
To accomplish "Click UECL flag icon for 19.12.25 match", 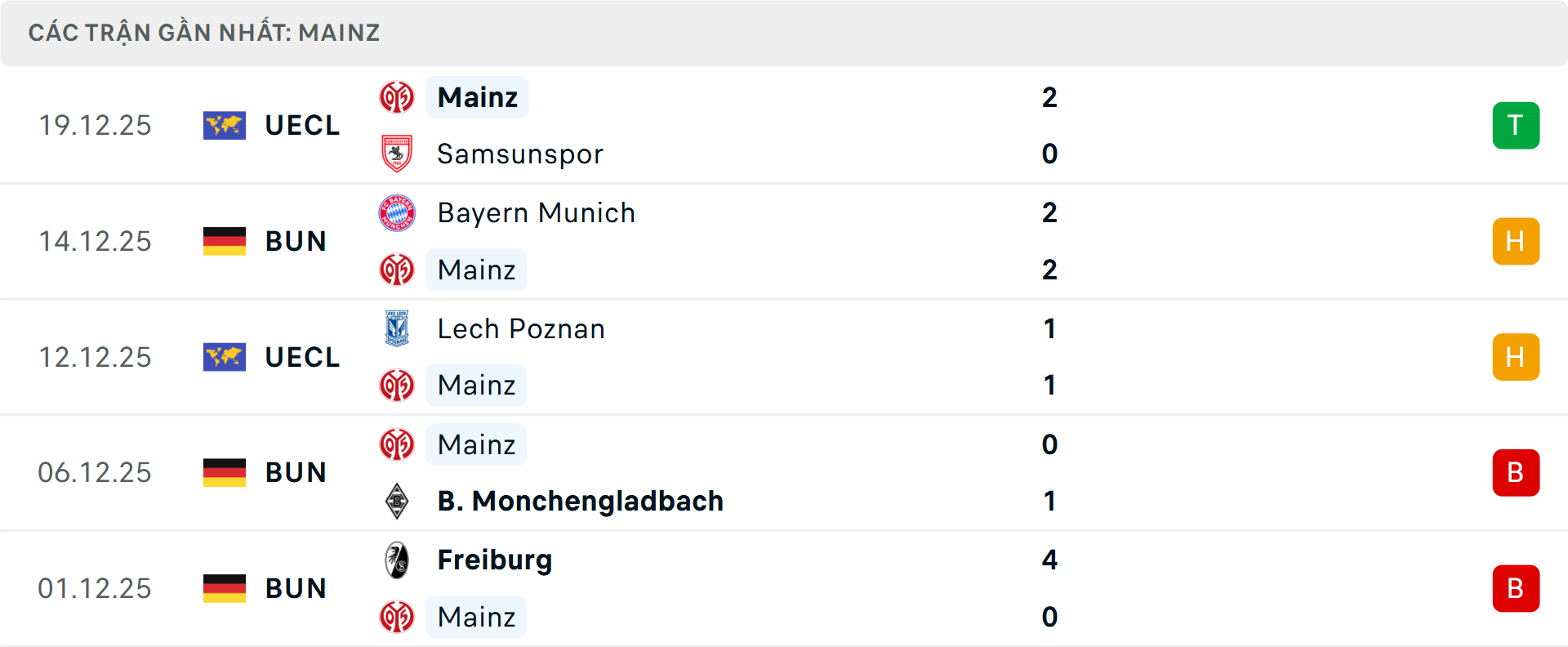I will point(225,126).
